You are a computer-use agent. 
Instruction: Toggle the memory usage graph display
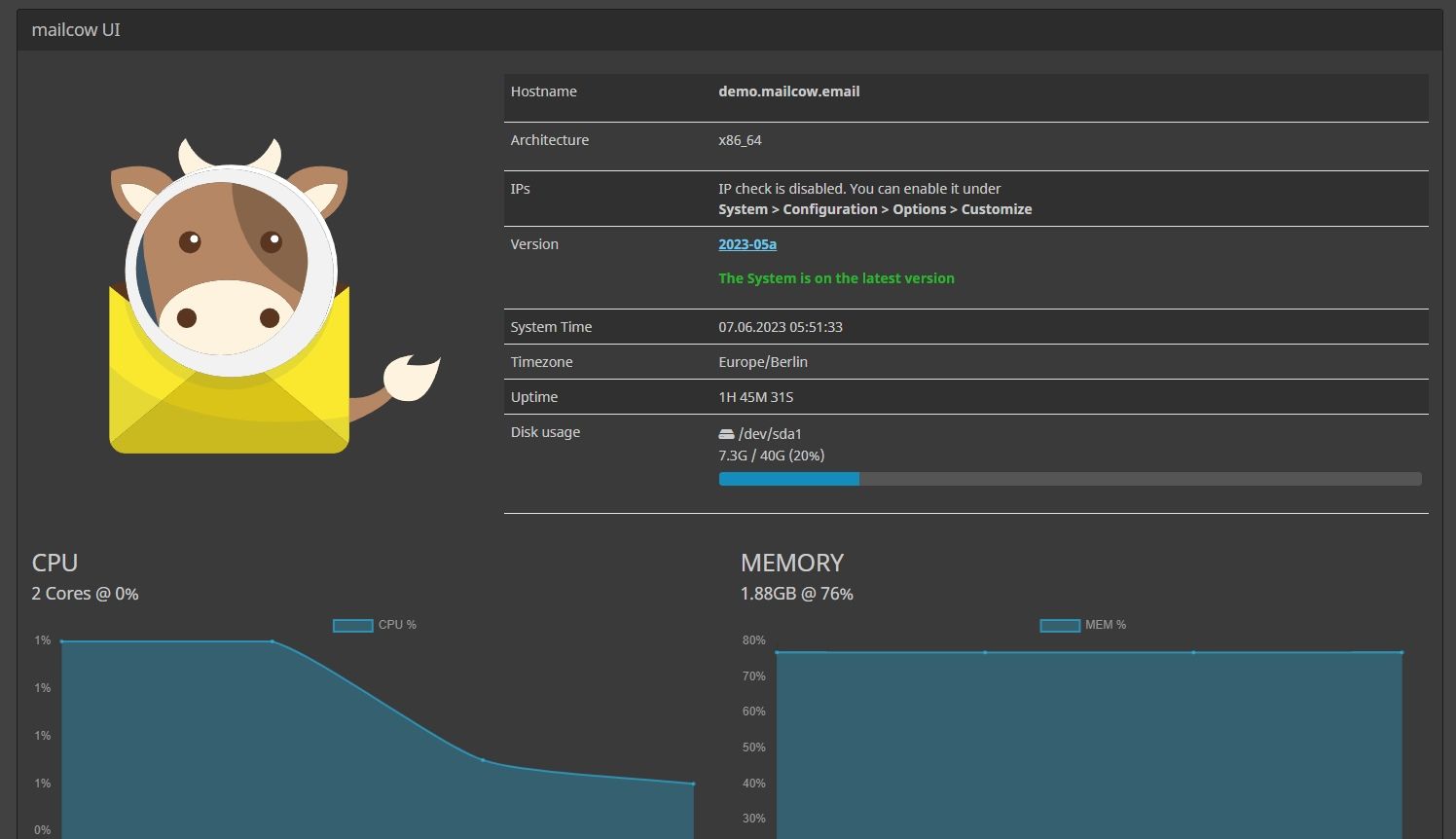tap(1059, 625)
